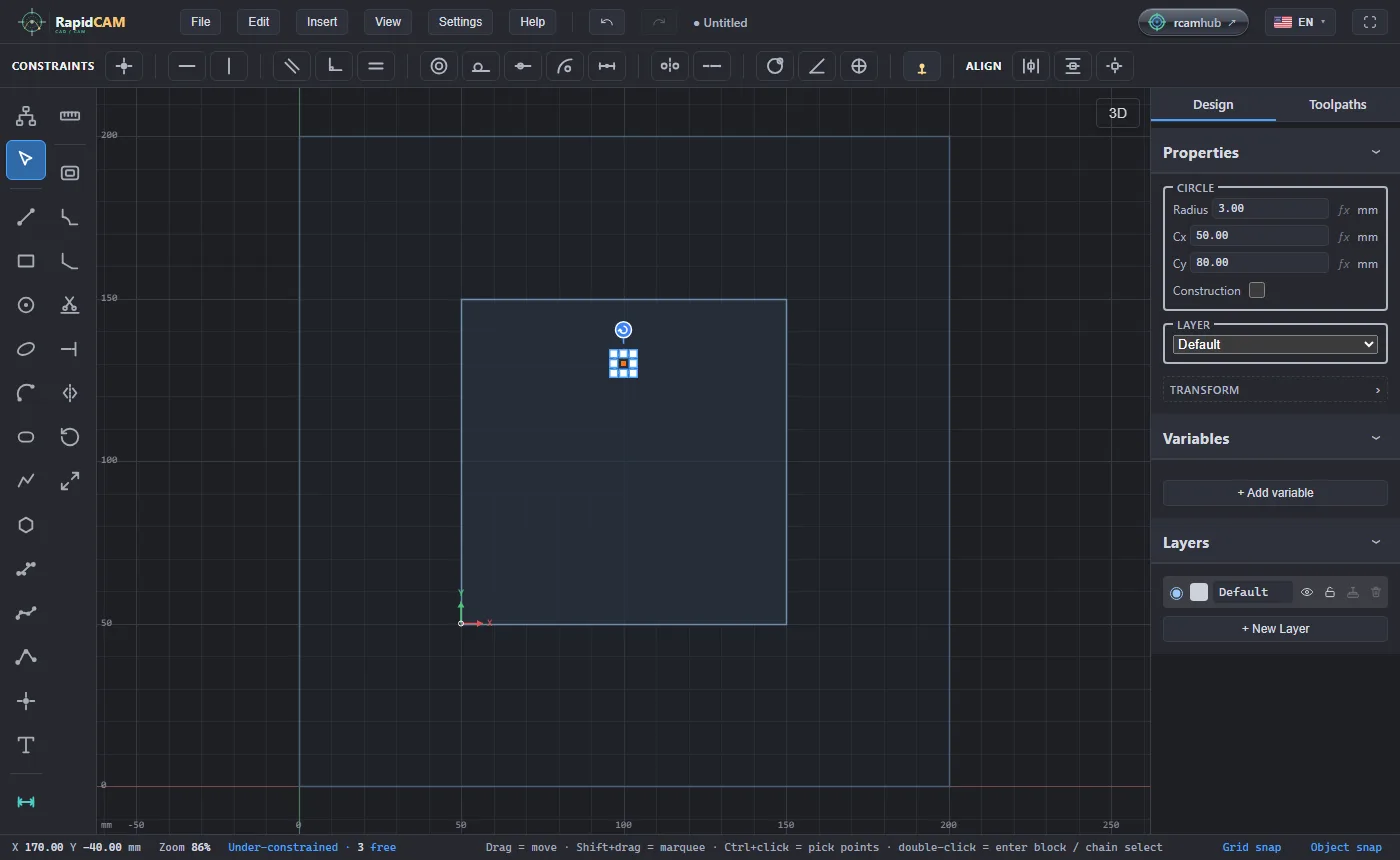Hide the Default layer with eye icon
Viewport: 1400px width, 860px height.
1307,592
